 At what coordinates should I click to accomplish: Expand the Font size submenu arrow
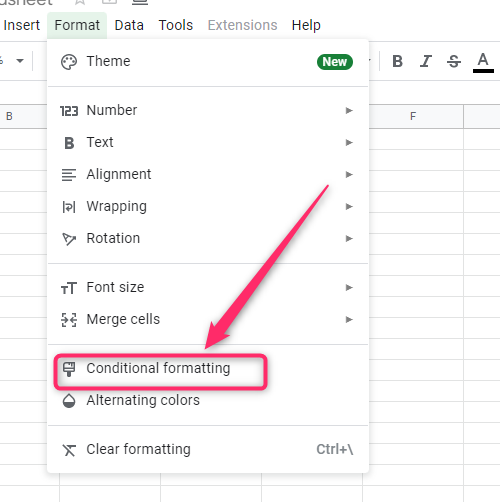coord(349,287)
